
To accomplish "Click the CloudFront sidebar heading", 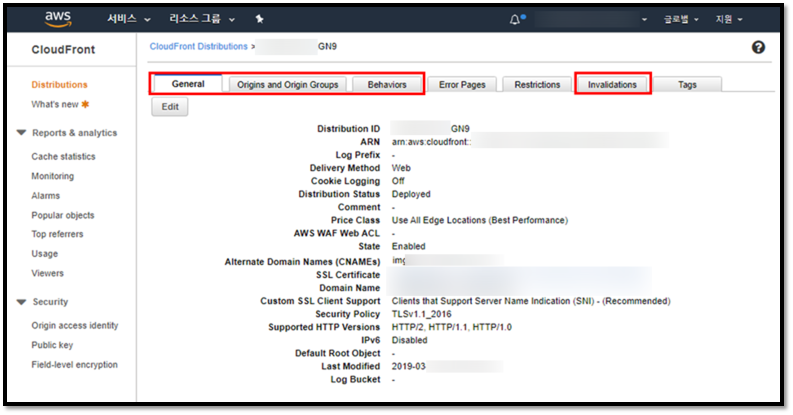I will (x=63, y=50).
